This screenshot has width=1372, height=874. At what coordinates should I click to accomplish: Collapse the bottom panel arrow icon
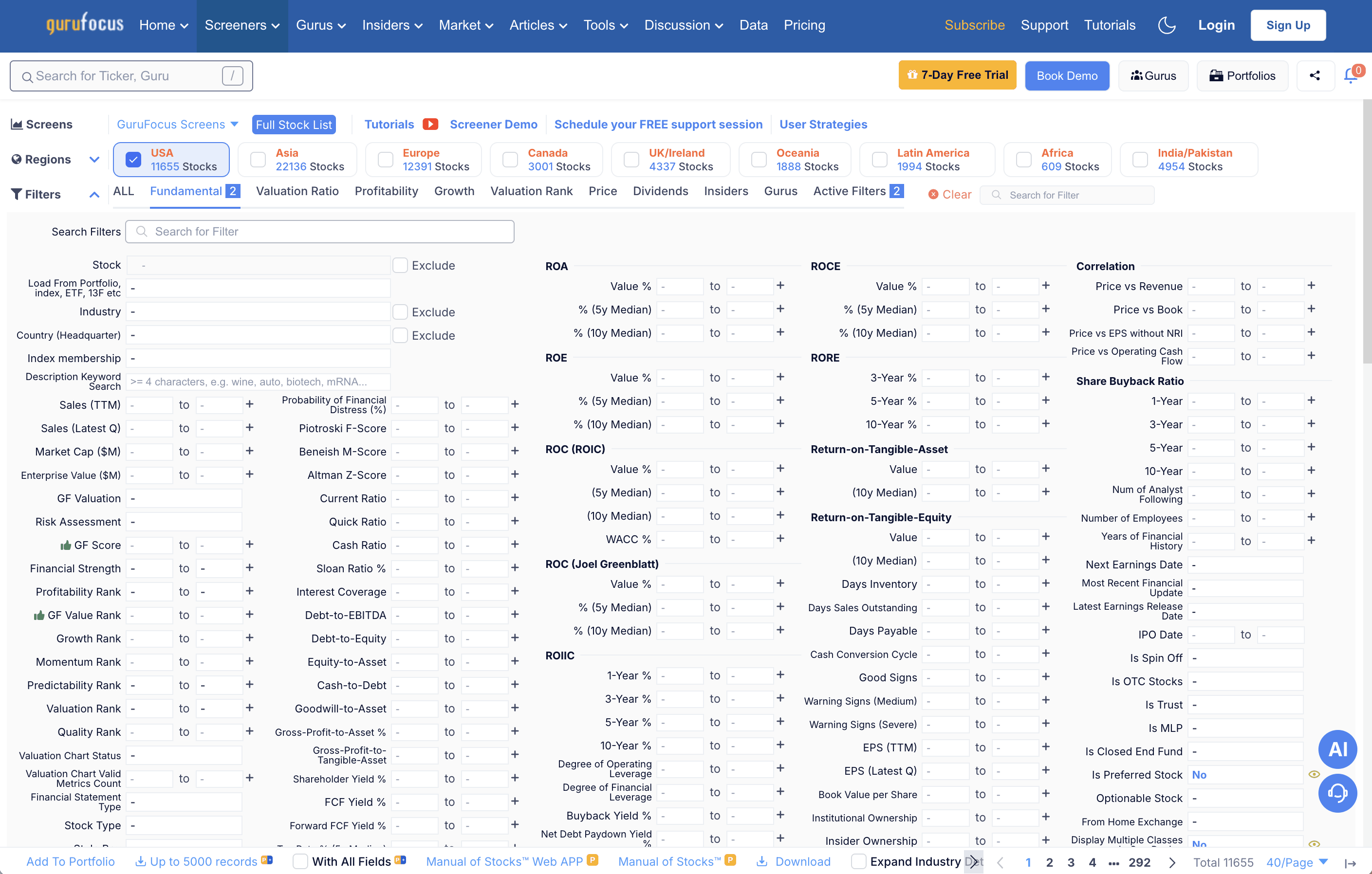tap(1350, 863)
